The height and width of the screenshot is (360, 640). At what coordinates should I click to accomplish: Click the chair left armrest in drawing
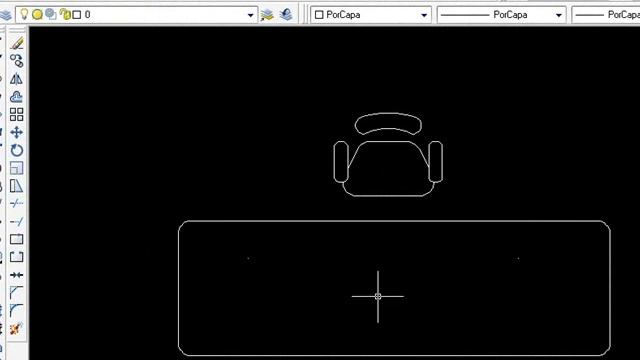click(341, 162)
